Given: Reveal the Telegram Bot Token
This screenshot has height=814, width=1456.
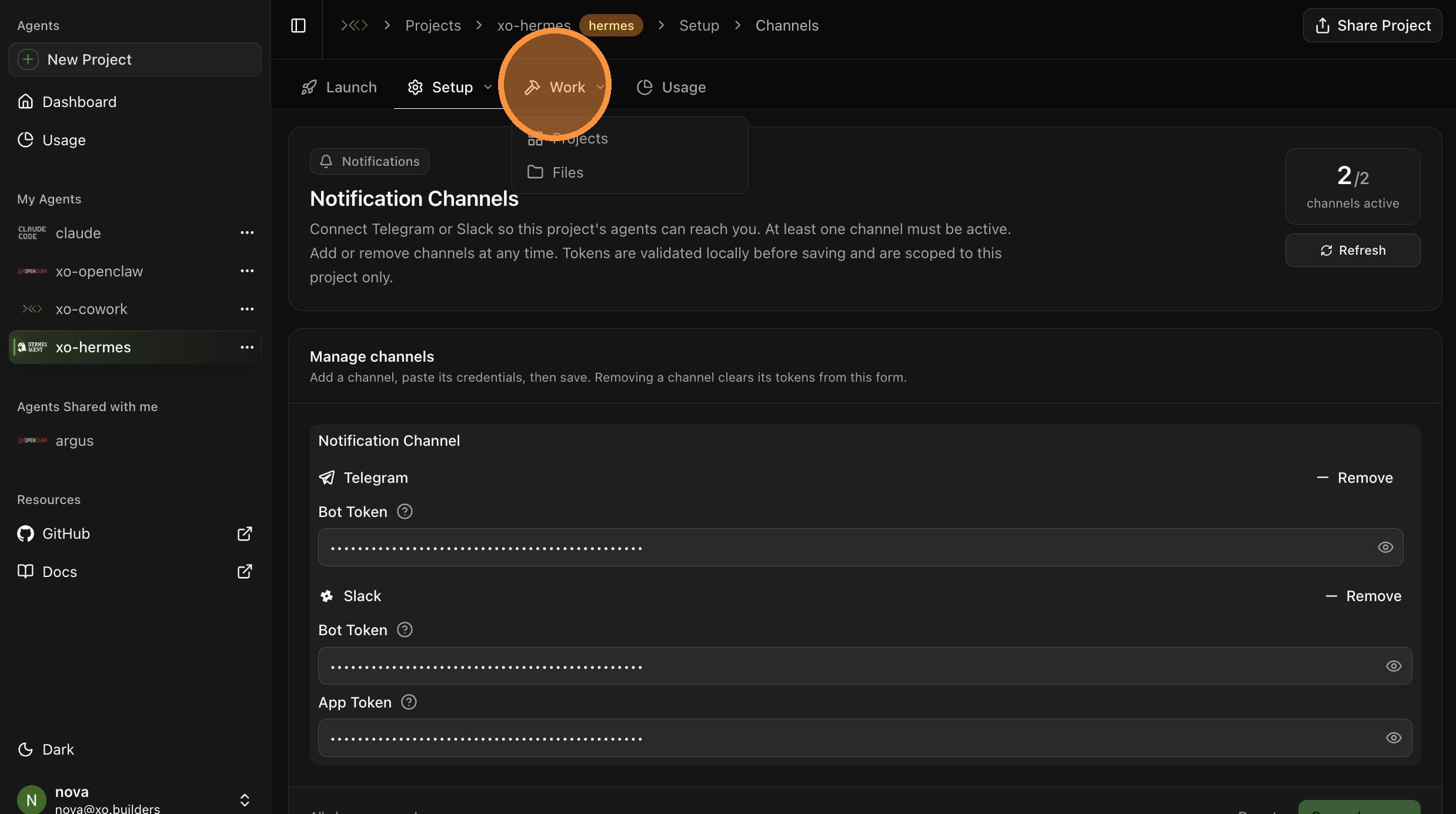Looking at the screenshot, I should (x=1385, y=548).
